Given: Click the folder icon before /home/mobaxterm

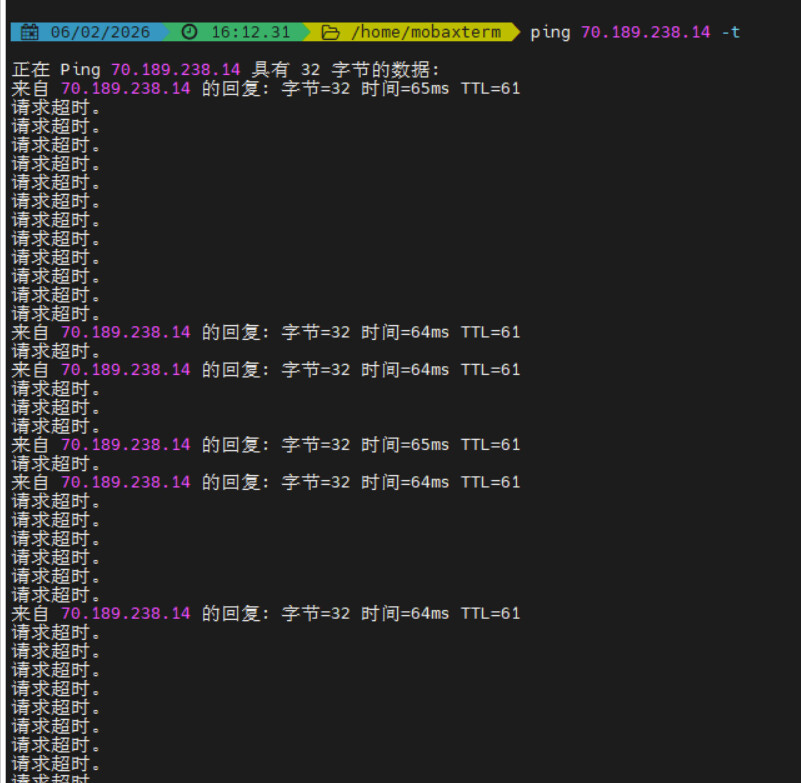Looking at the screenshot, I should click(331, 32).
